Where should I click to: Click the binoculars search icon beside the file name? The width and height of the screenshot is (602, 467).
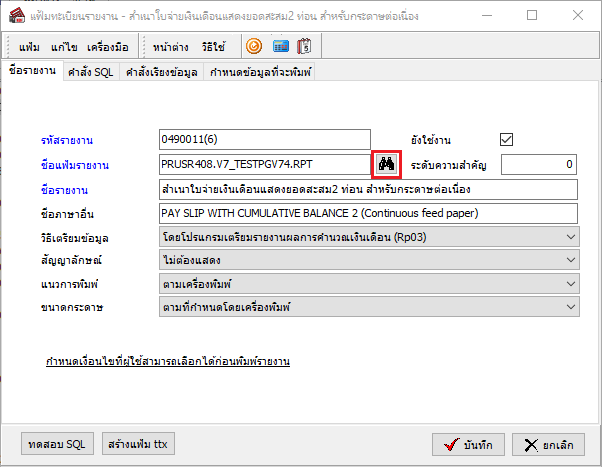coord(386,164)
